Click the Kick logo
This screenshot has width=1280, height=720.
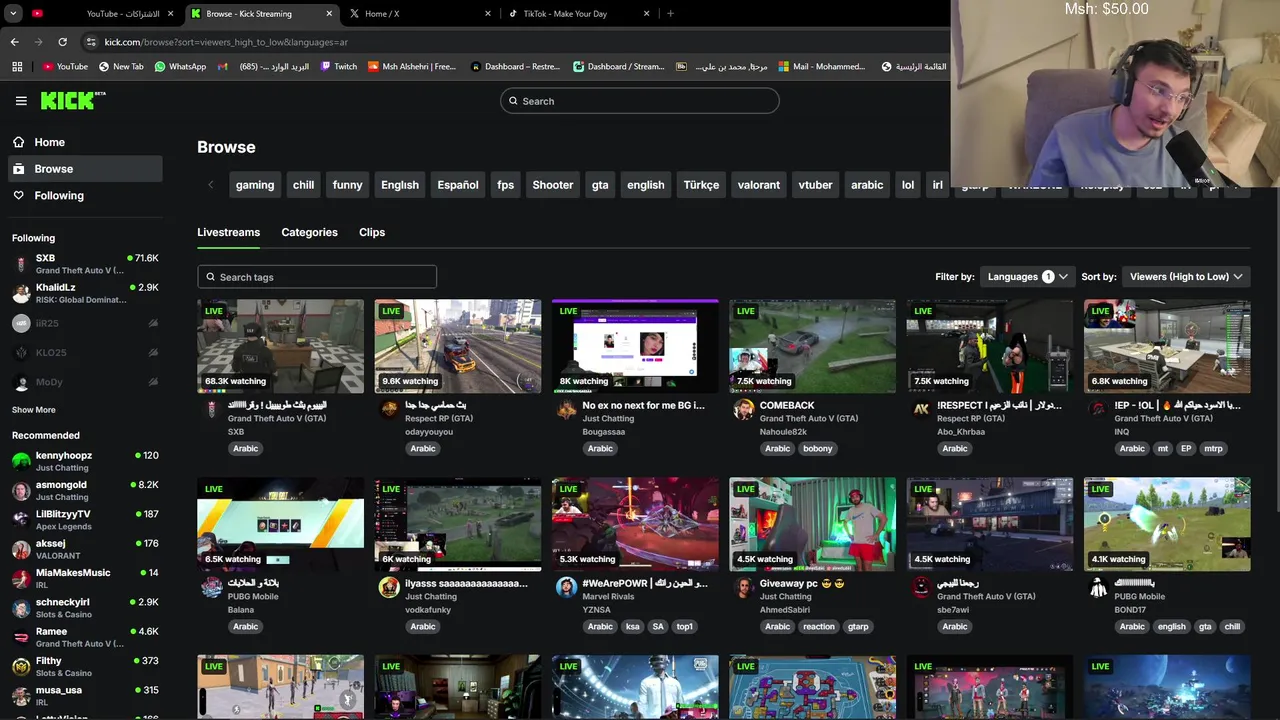click(72, 100)
